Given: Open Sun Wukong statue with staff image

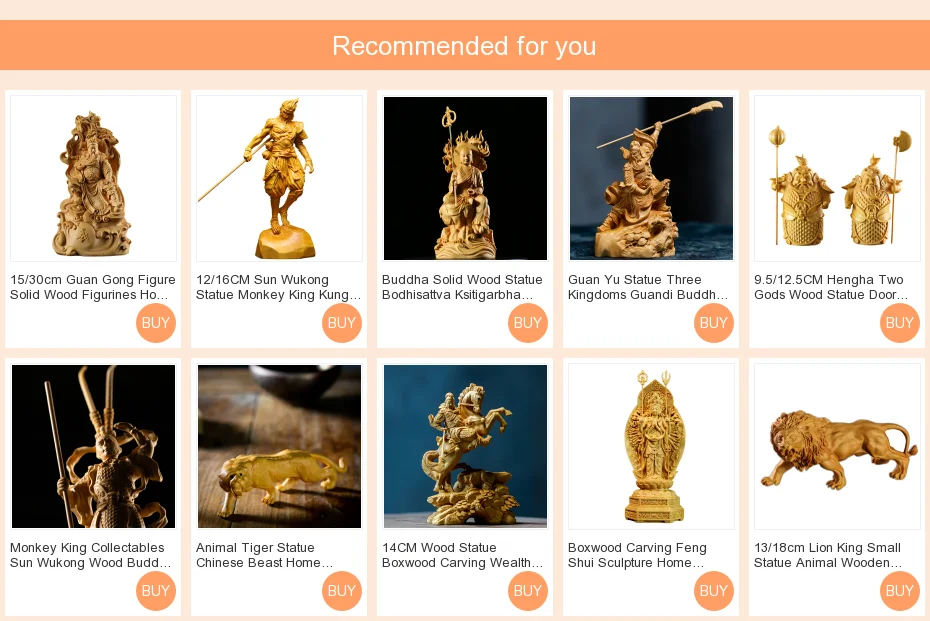Looking at the screenshot, I should (279, 179).
